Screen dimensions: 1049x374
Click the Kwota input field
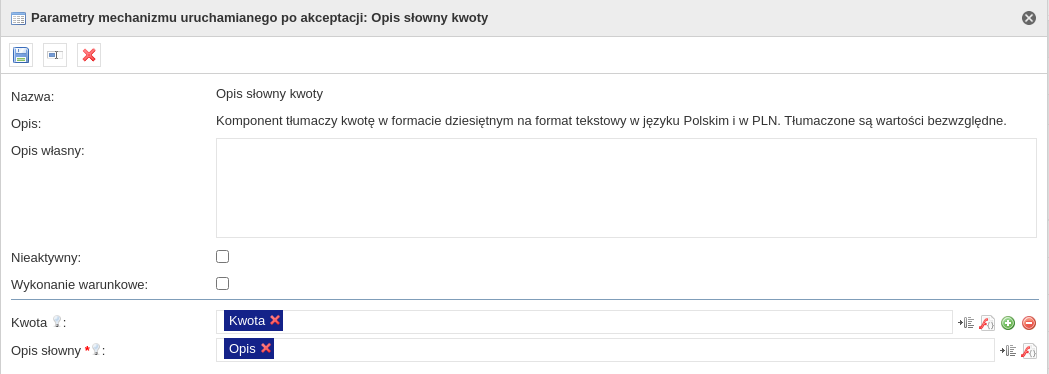[584, 322]
